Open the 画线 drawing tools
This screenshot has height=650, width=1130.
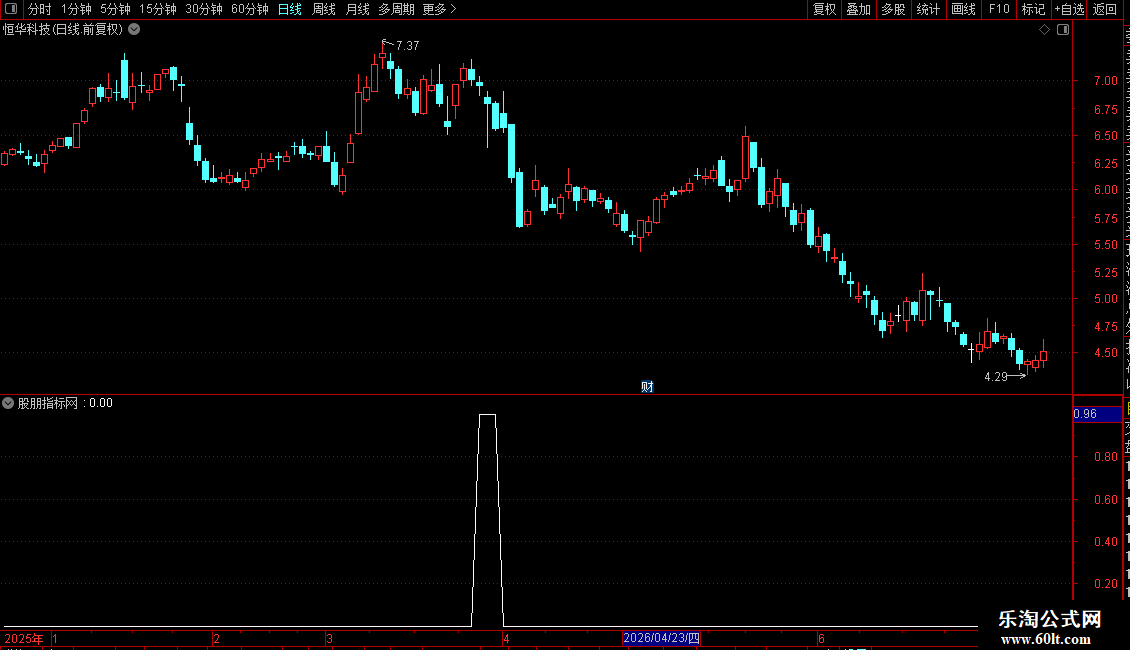(x=964, y=9)
